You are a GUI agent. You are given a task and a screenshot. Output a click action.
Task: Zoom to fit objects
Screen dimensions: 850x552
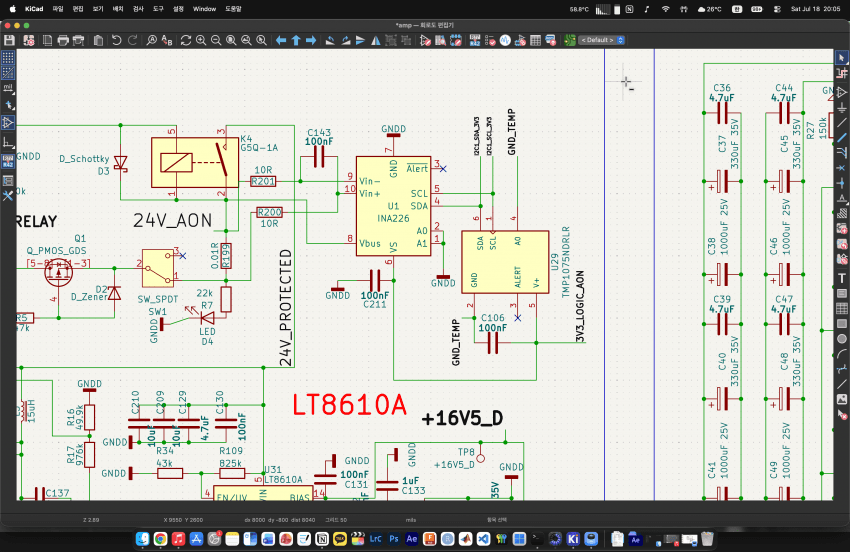[246, 40]
